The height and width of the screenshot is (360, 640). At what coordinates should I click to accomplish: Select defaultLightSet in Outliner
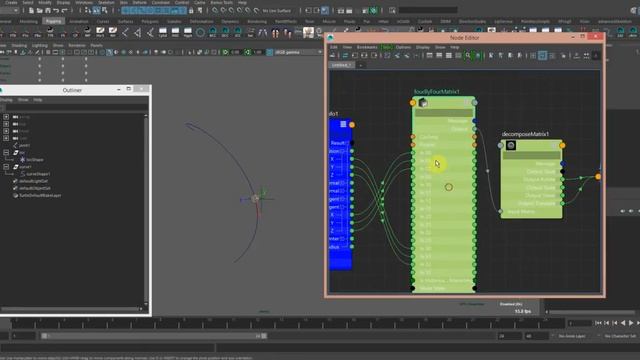point(33,181)
